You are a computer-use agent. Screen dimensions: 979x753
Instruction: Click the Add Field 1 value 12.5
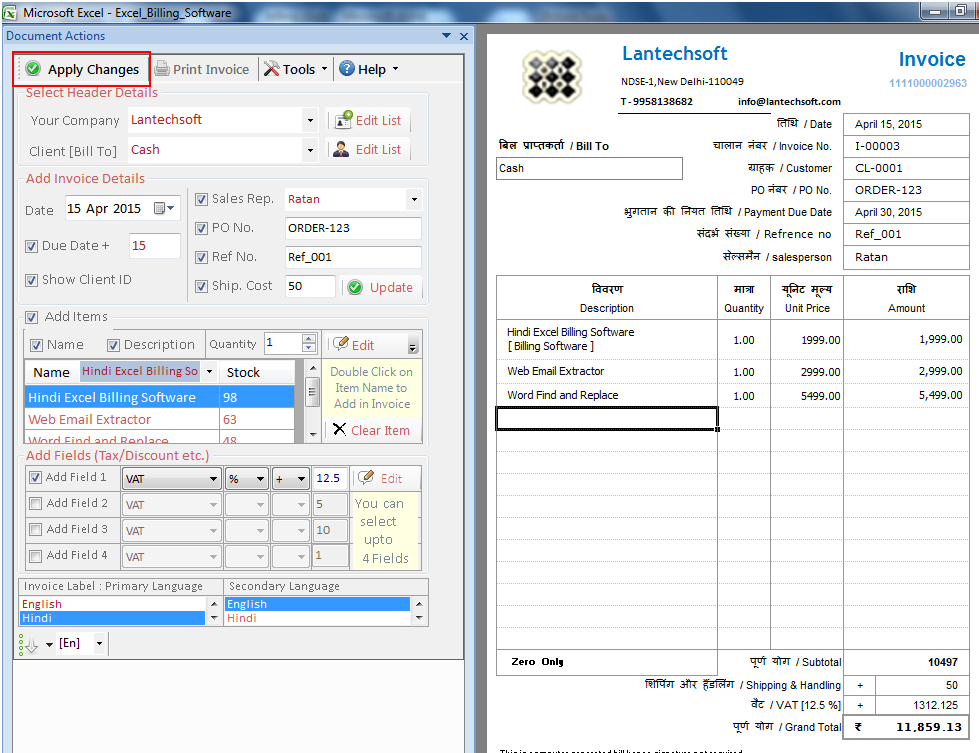point(329,478)
